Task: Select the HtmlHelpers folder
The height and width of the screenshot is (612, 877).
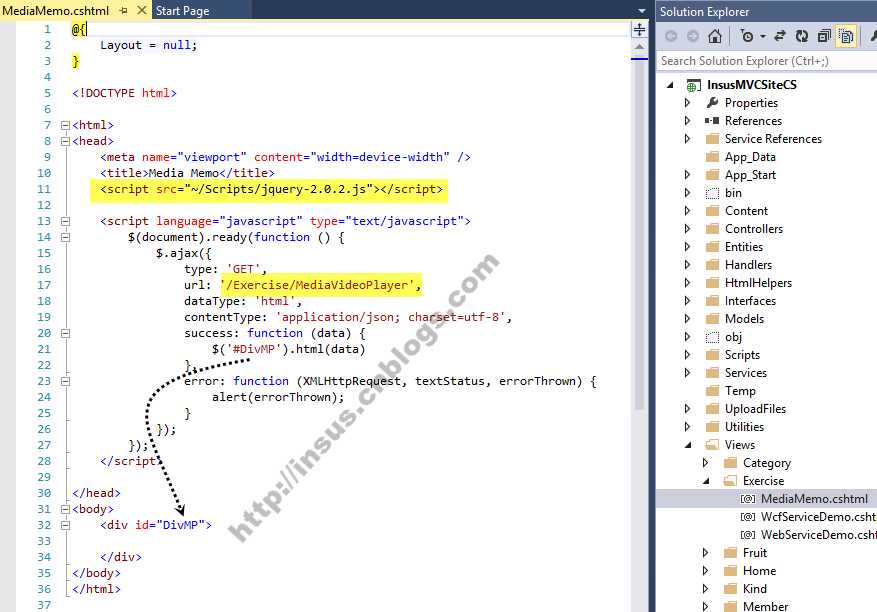Action: tap(758, 283)
